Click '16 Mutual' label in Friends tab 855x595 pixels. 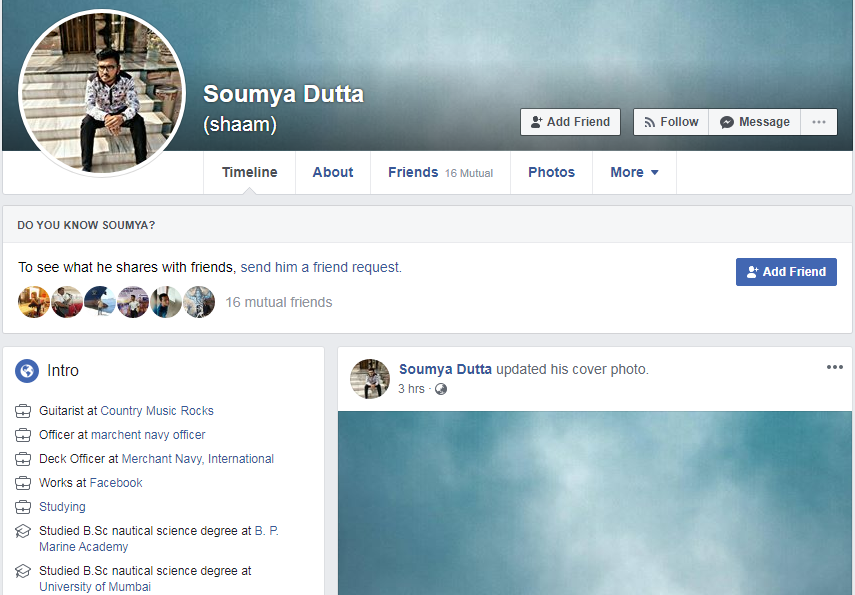click(x=469, y=173)
